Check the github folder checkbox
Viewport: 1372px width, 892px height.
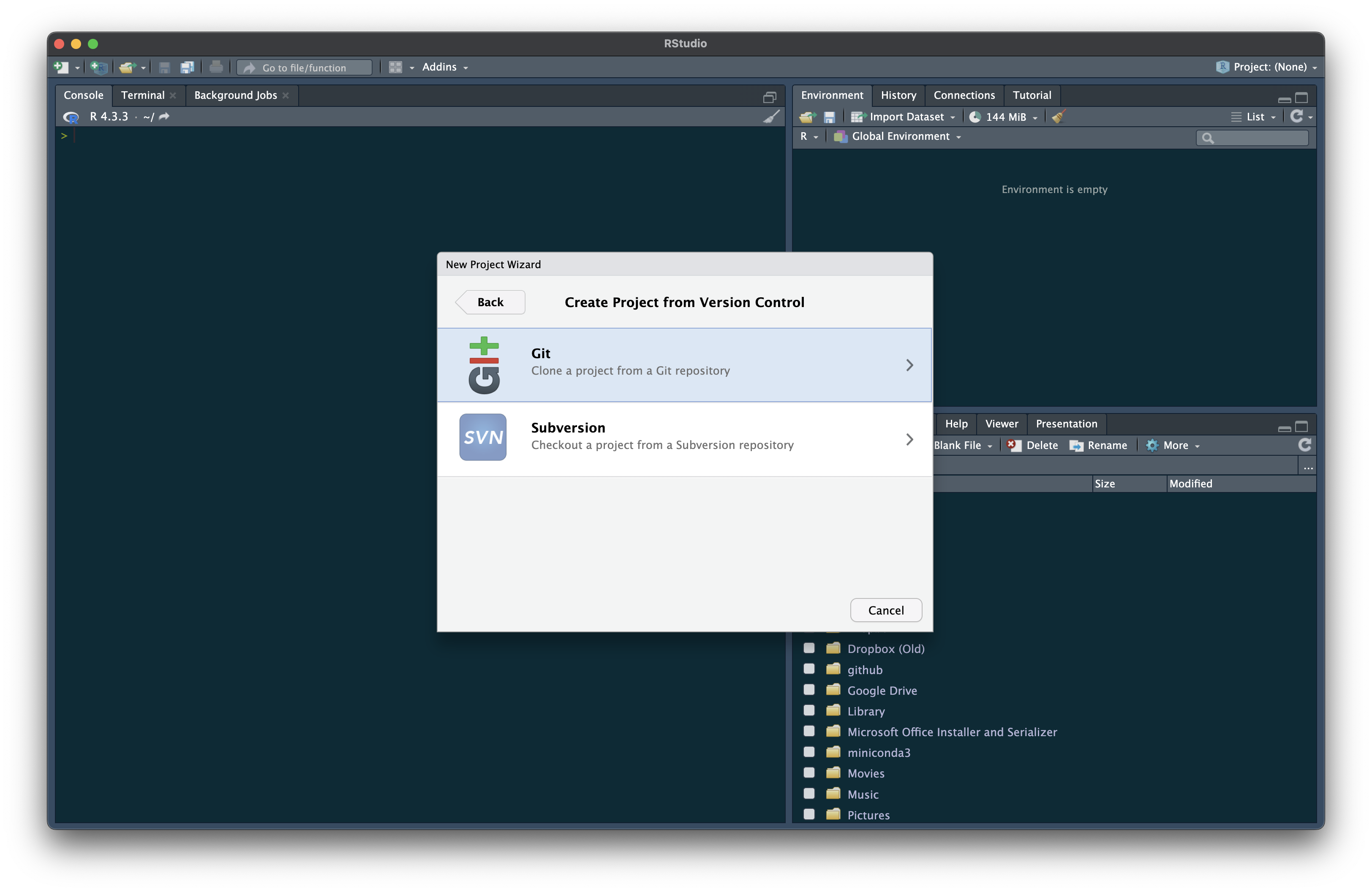pyautogui.click(x=809, y=669)
